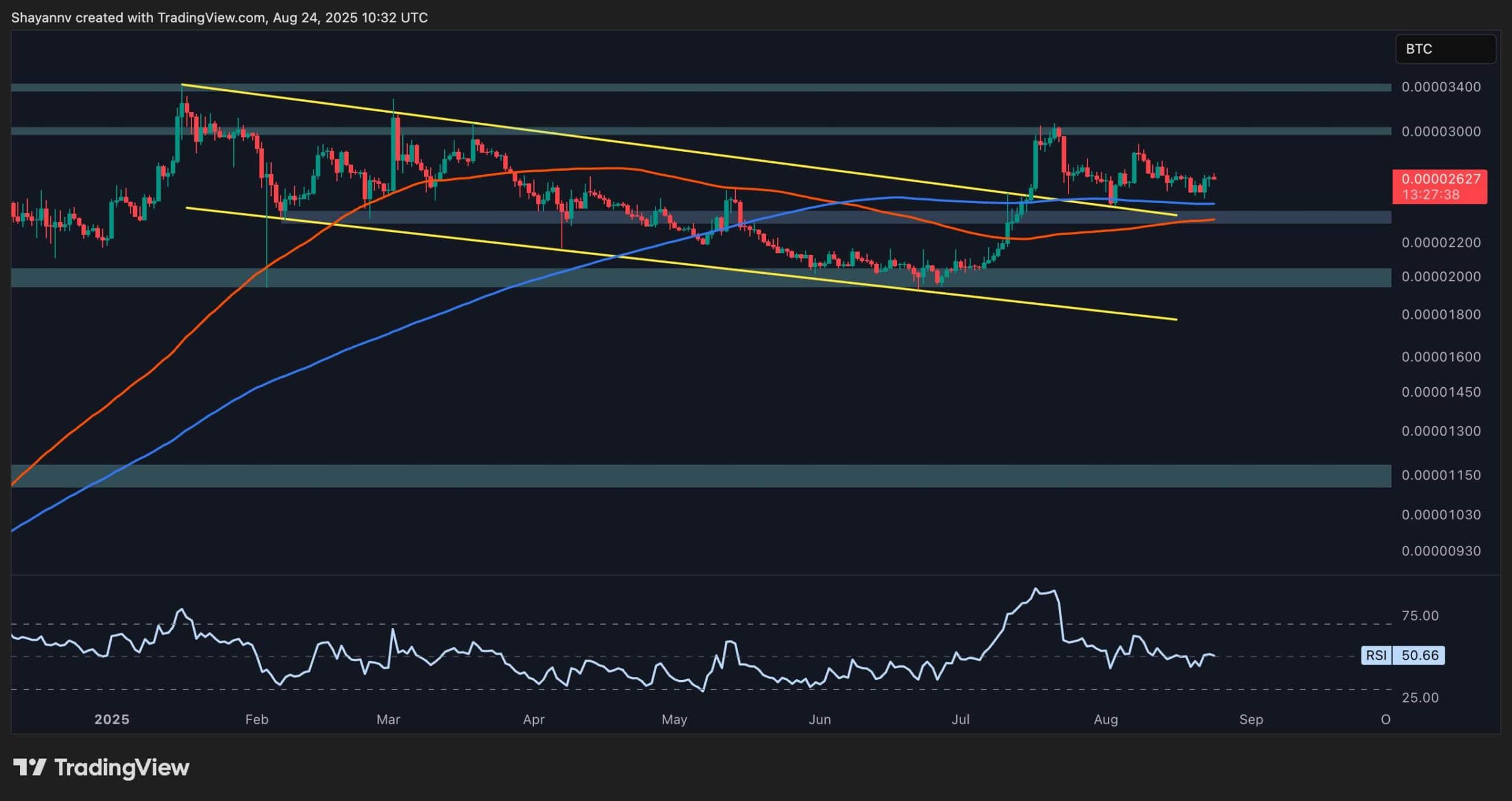Select the 0.00003000 price axis label

[1441, 132]
